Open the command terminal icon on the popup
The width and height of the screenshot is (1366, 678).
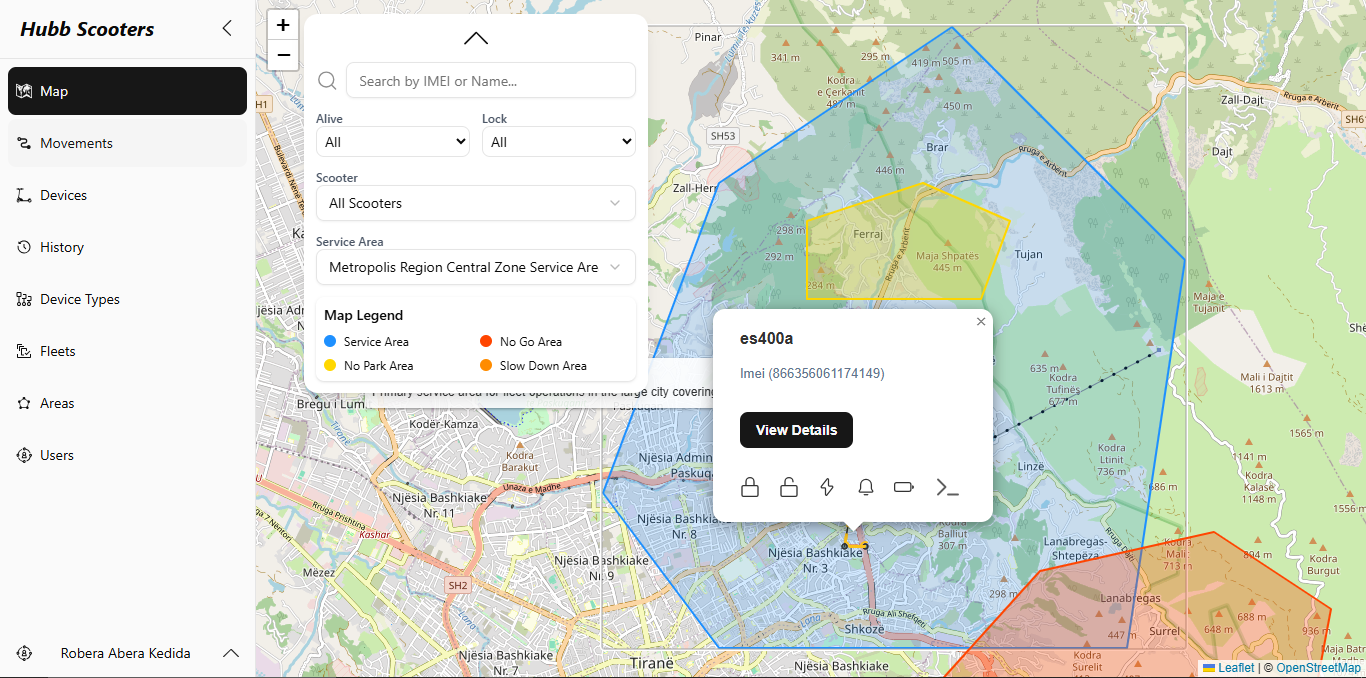click(946, 487)
